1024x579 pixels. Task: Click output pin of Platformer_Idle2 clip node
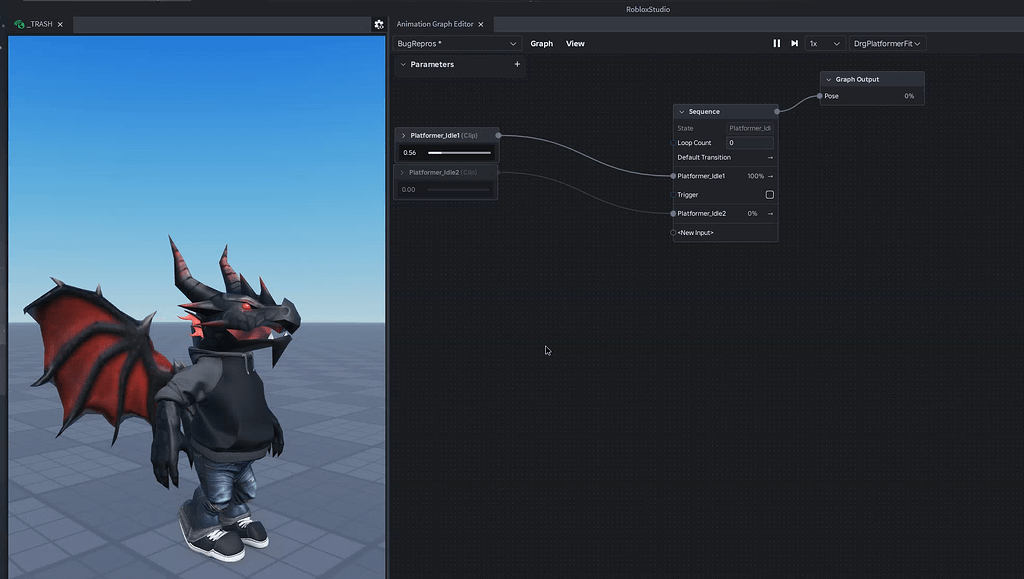[498, 172]
